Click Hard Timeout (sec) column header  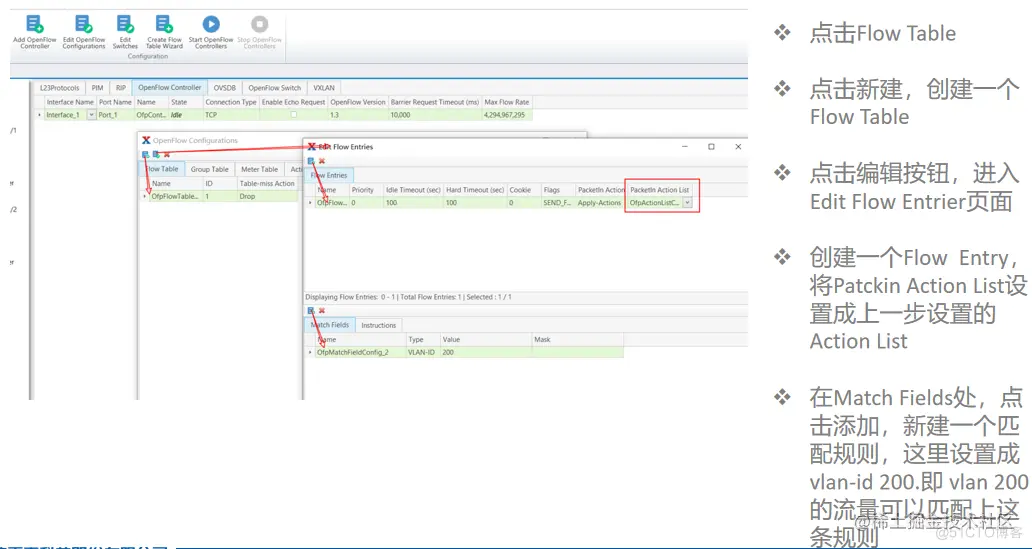(475, 190)
